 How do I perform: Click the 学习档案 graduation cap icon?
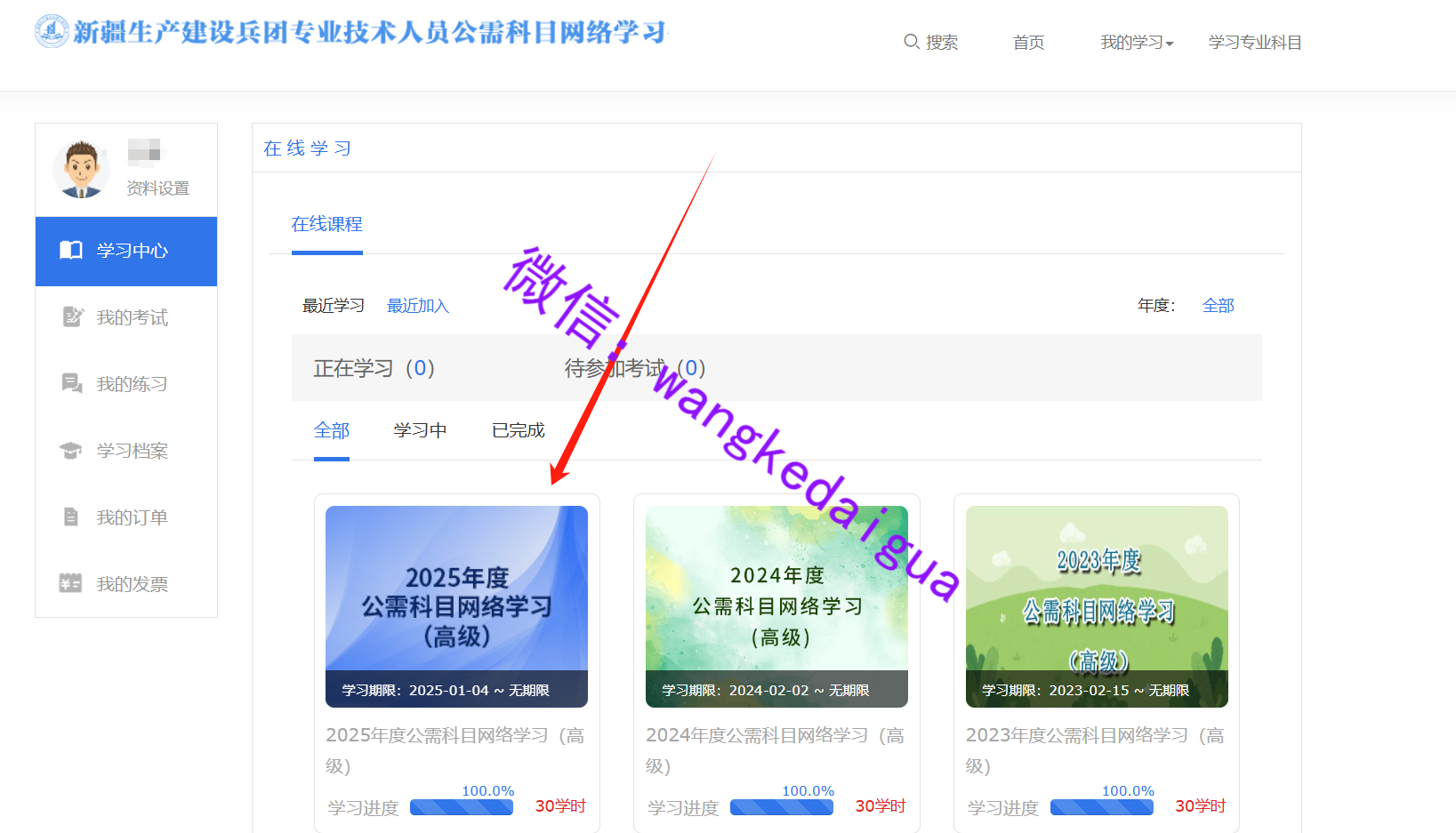point(71,451)
